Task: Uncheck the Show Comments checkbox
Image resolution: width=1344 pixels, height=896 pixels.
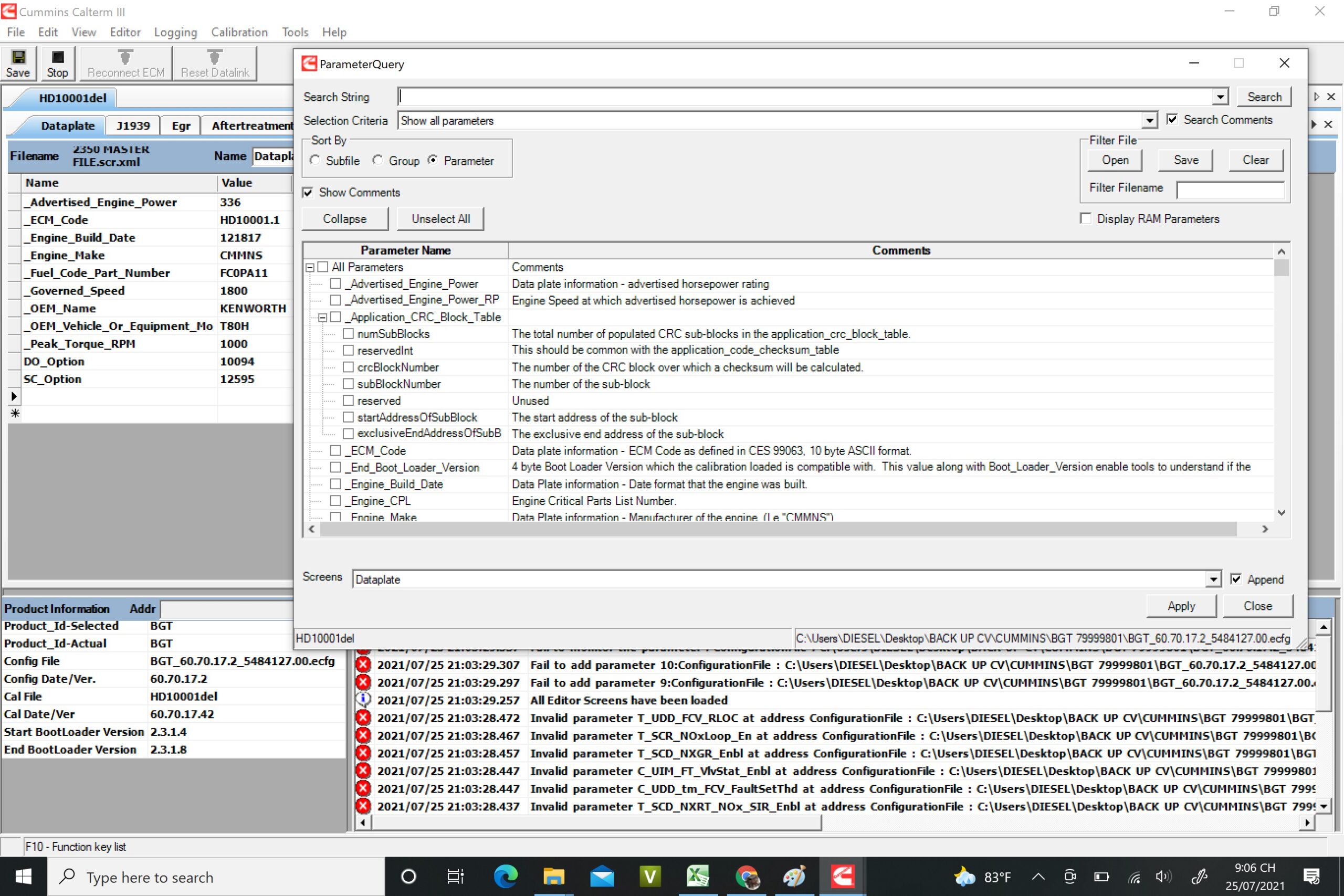Action: coord(308,193)
